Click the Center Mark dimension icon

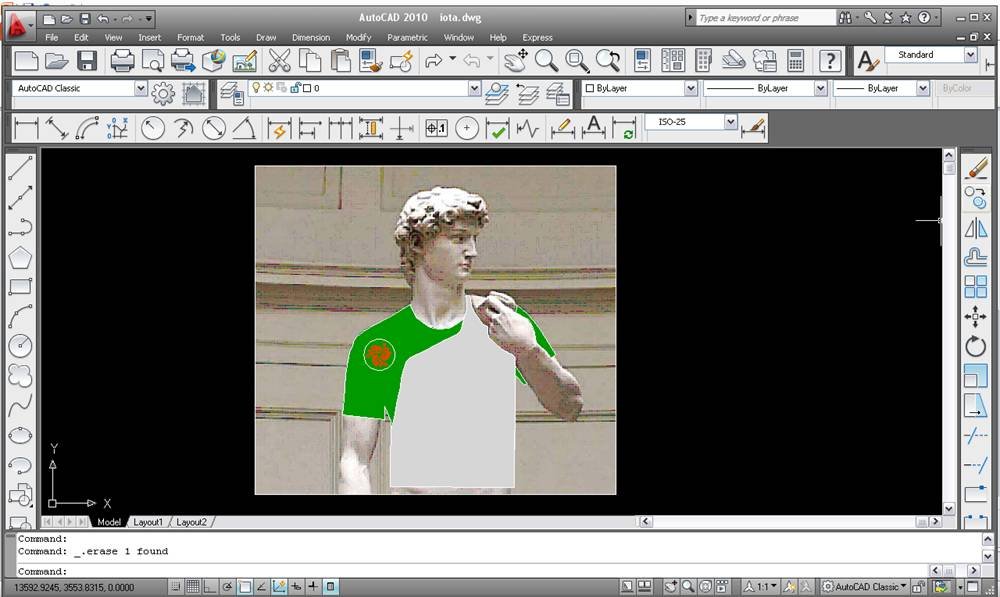click(x=467, y=128)
